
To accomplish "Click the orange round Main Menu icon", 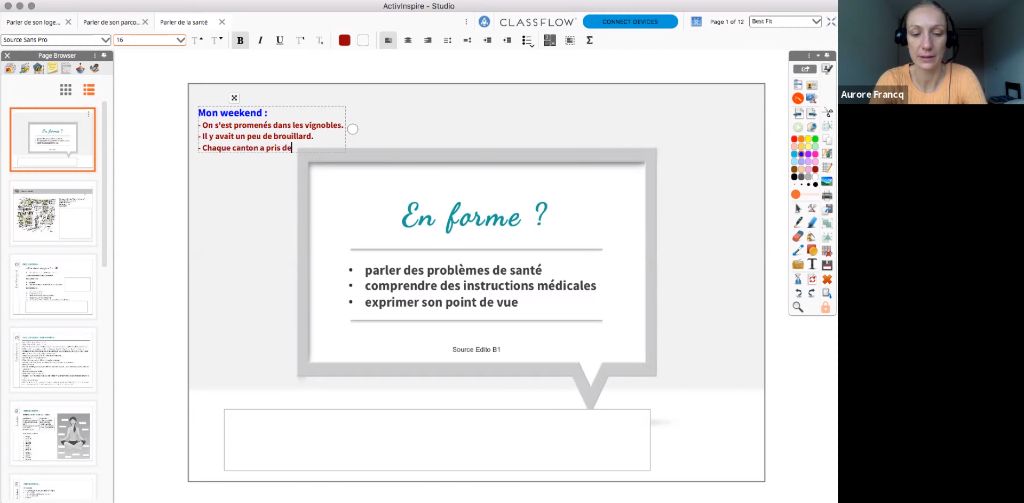I will pos(797,98).
